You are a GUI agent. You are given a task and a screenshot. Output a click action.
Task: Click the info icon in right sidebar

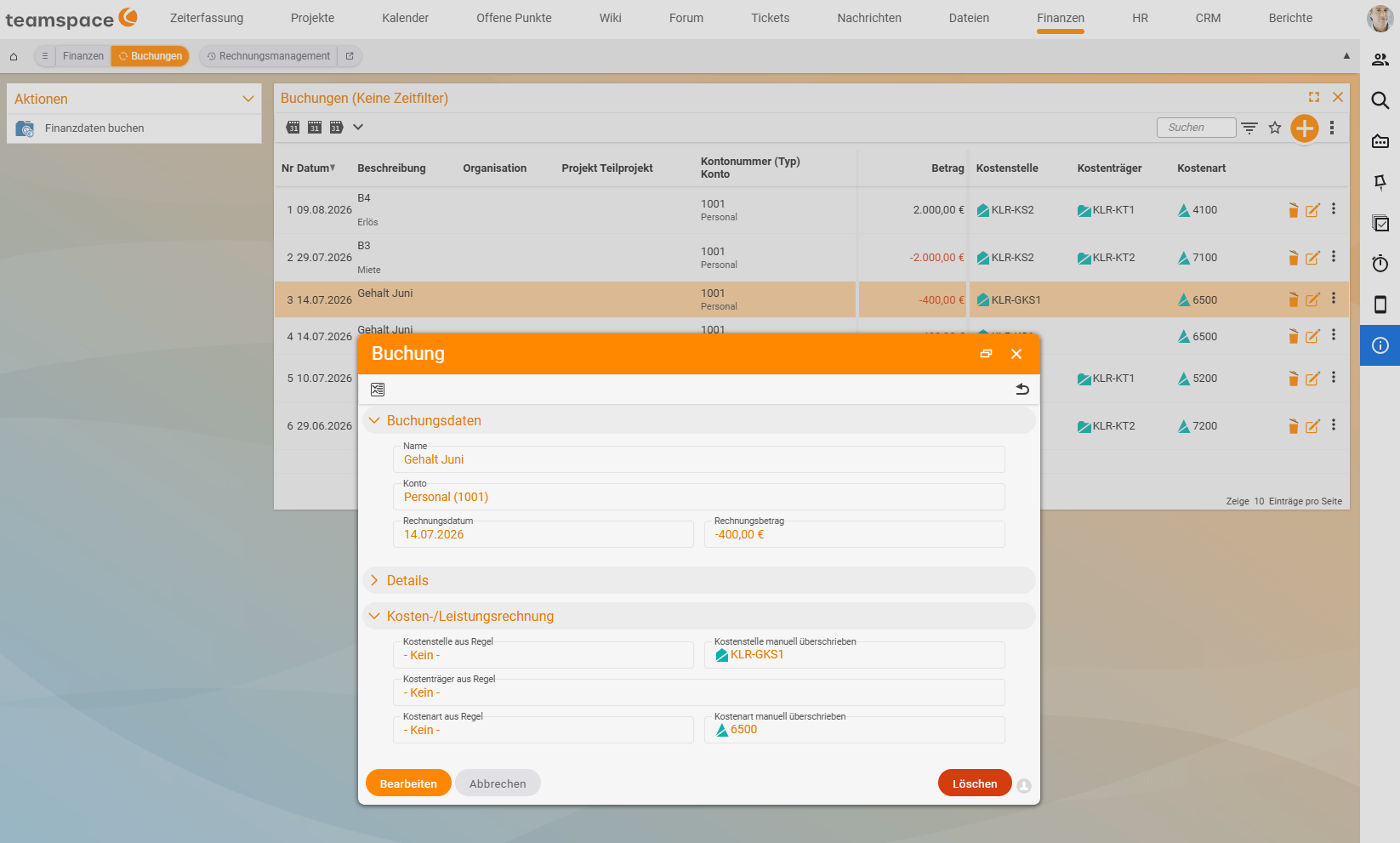pos(1380,345)
